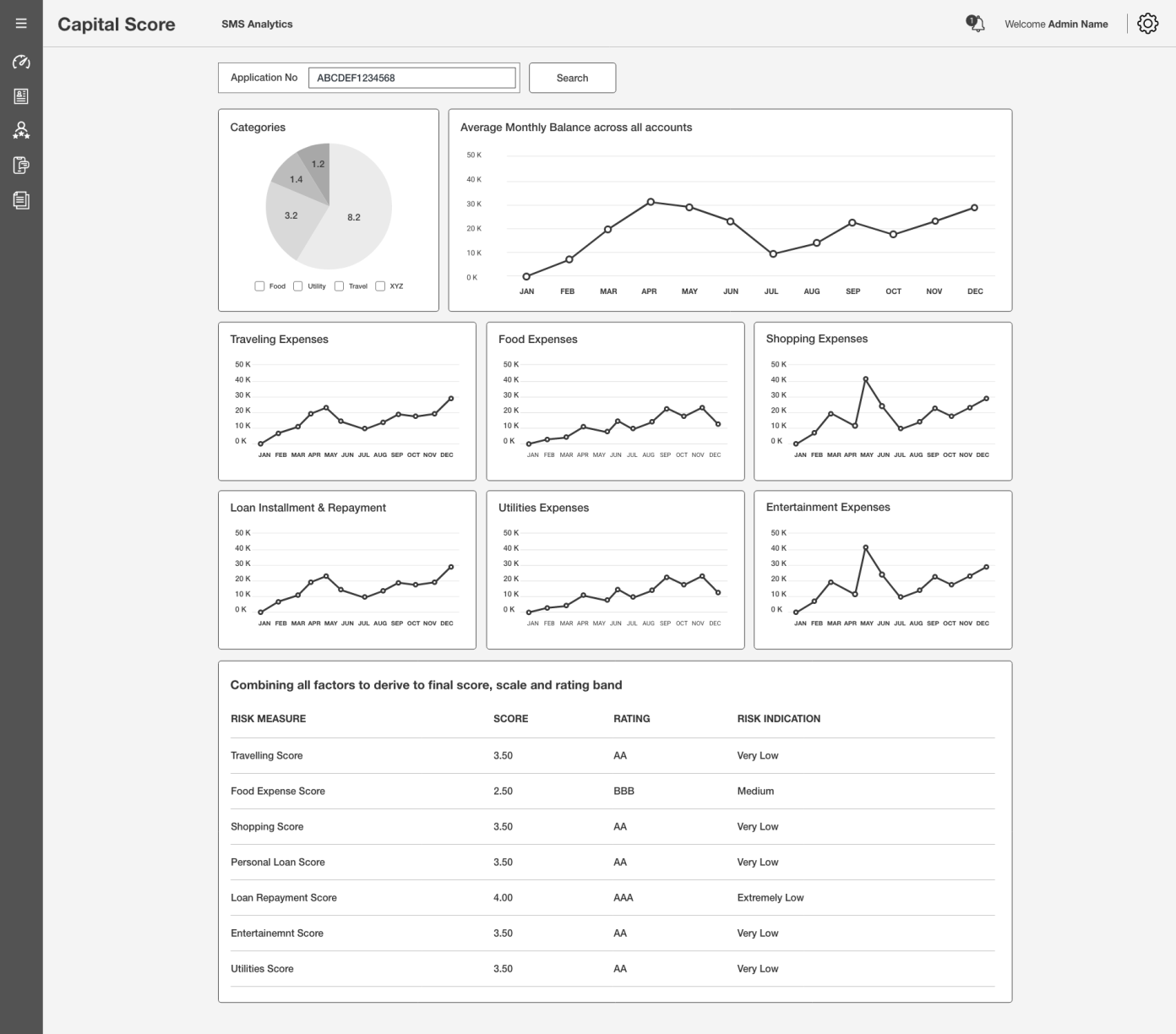Click the Welcome Admin Name label
Image resolution: width=1176 pixels, height=1034 pixels.
(x=1055, y=24)
